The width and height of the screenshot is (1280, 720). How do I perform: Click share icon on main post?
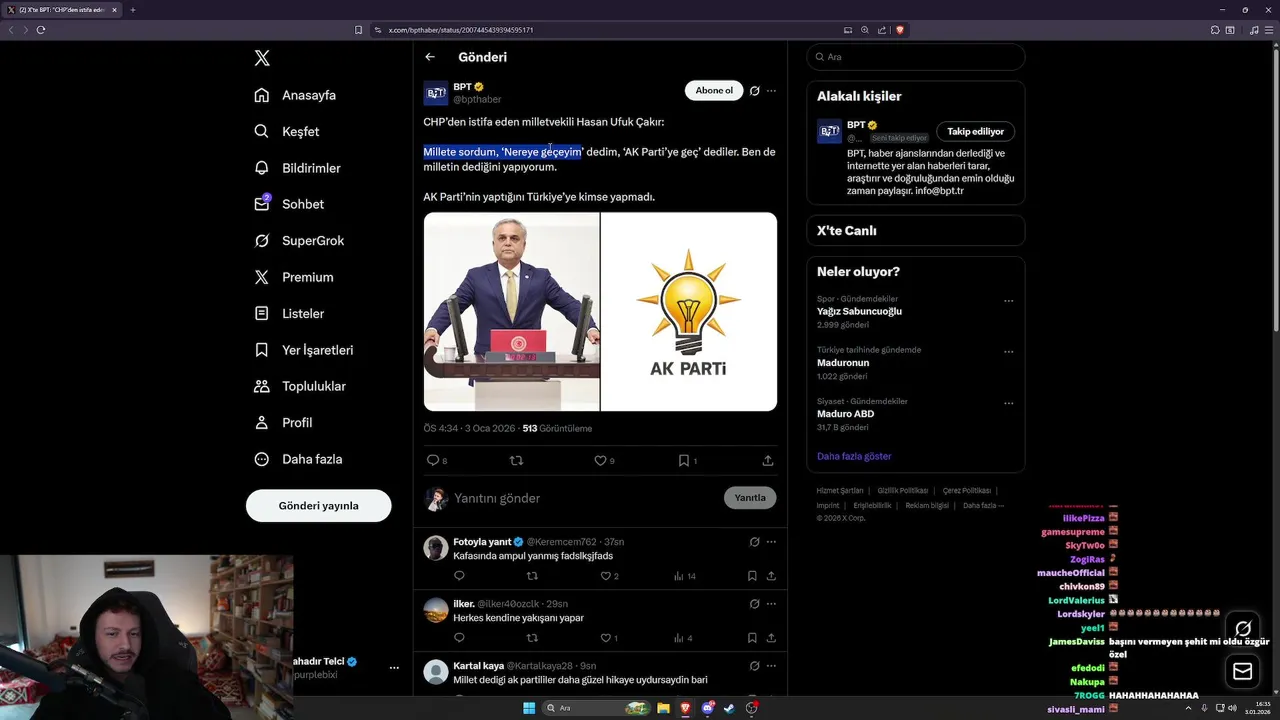pyautogui.click(x=768, y=461)
